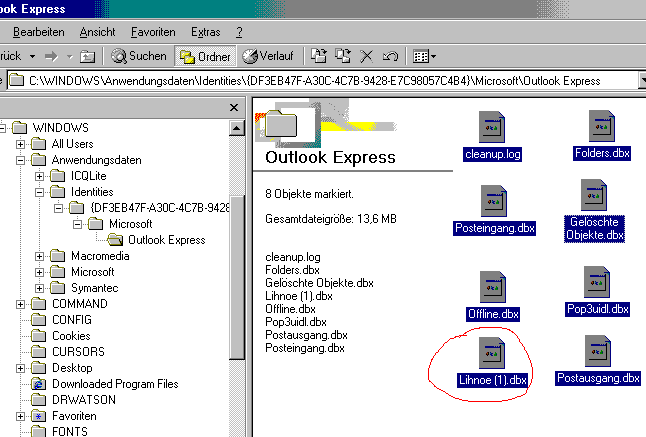Screen dimensions: 646x437
Task: Click 'Pop3uidl.dbx' in info list
Action: click(296, 322)
